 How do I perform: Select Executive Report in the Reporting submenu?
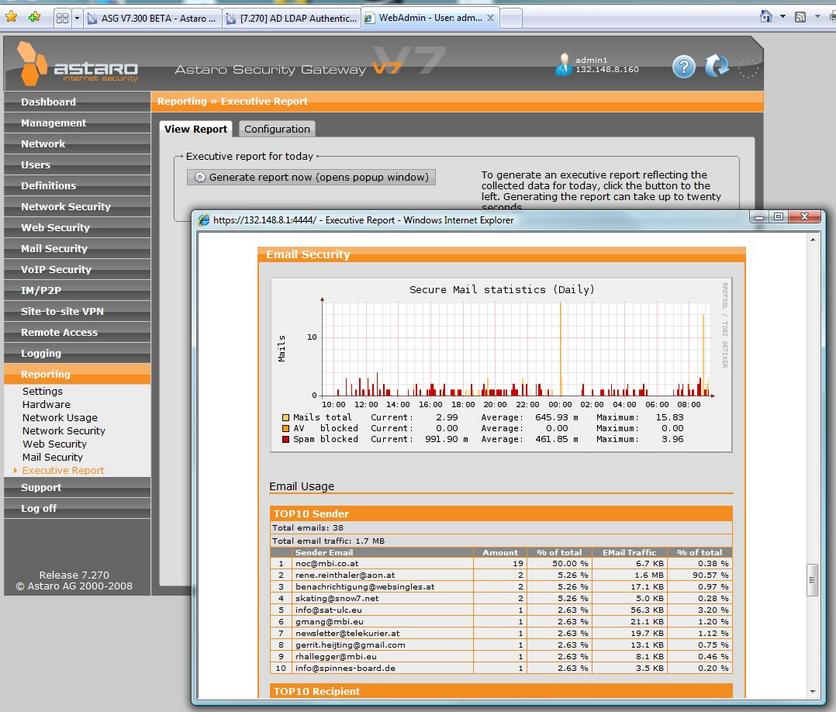pos(63,470)
